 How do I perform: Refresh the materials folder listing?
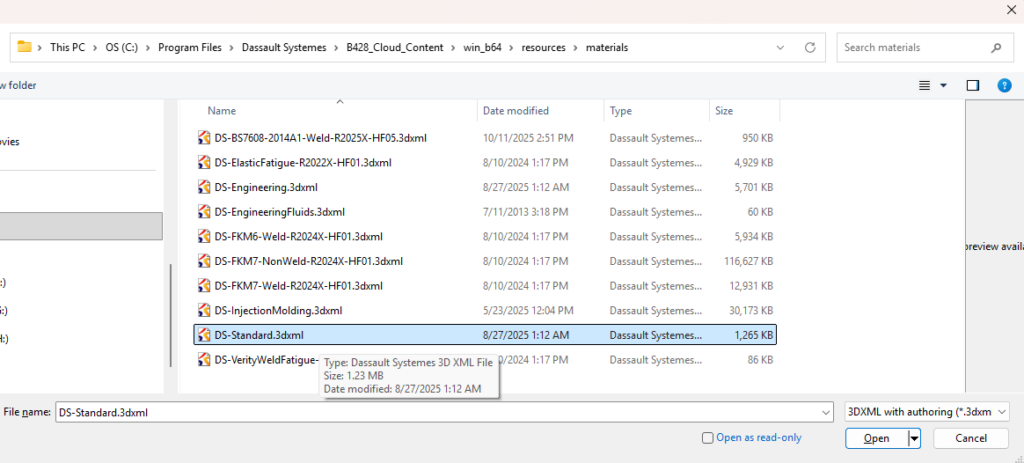coord(810,48)
